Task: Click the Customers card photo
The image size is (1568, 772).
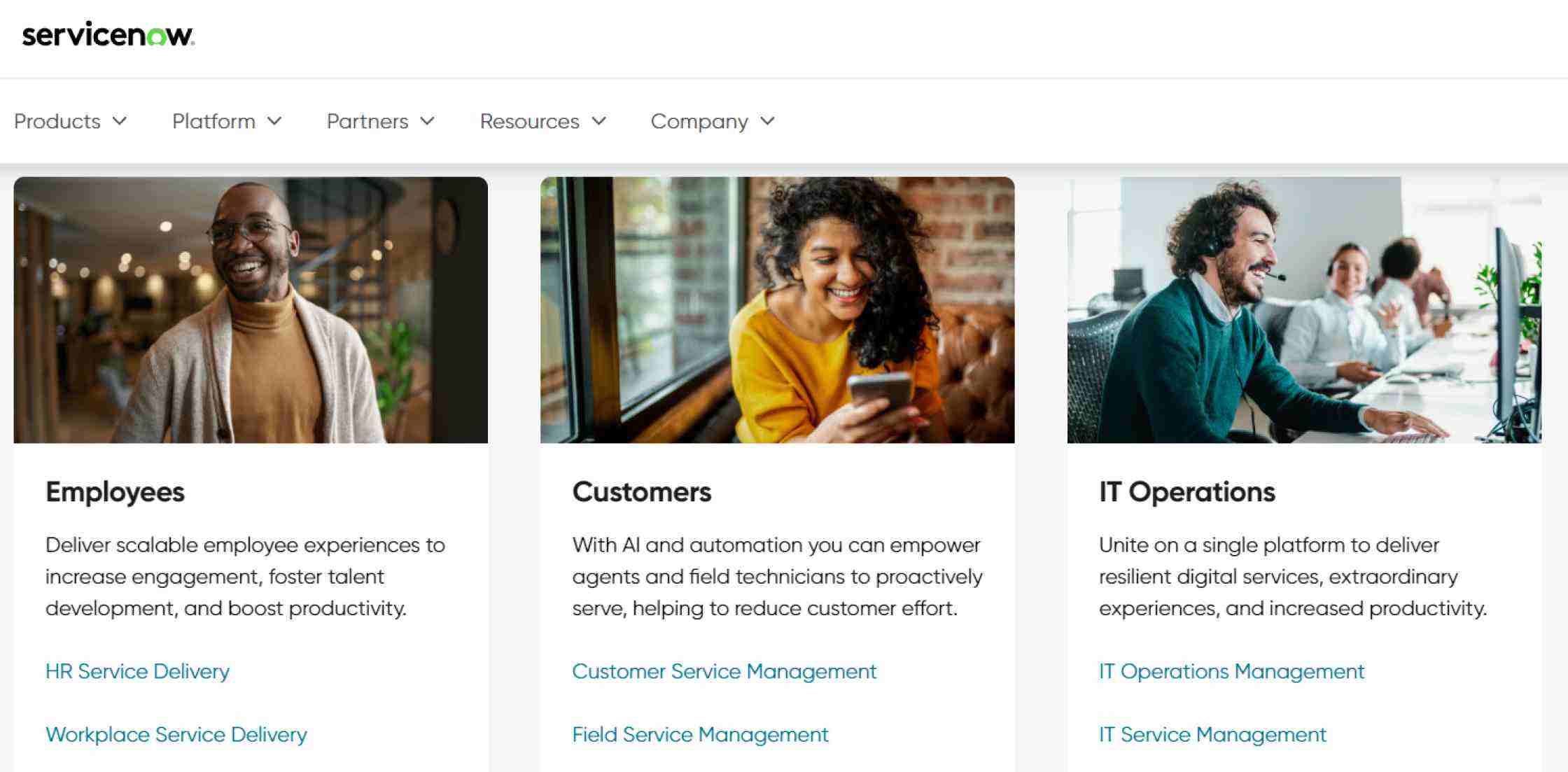Action: coord(777,308)
